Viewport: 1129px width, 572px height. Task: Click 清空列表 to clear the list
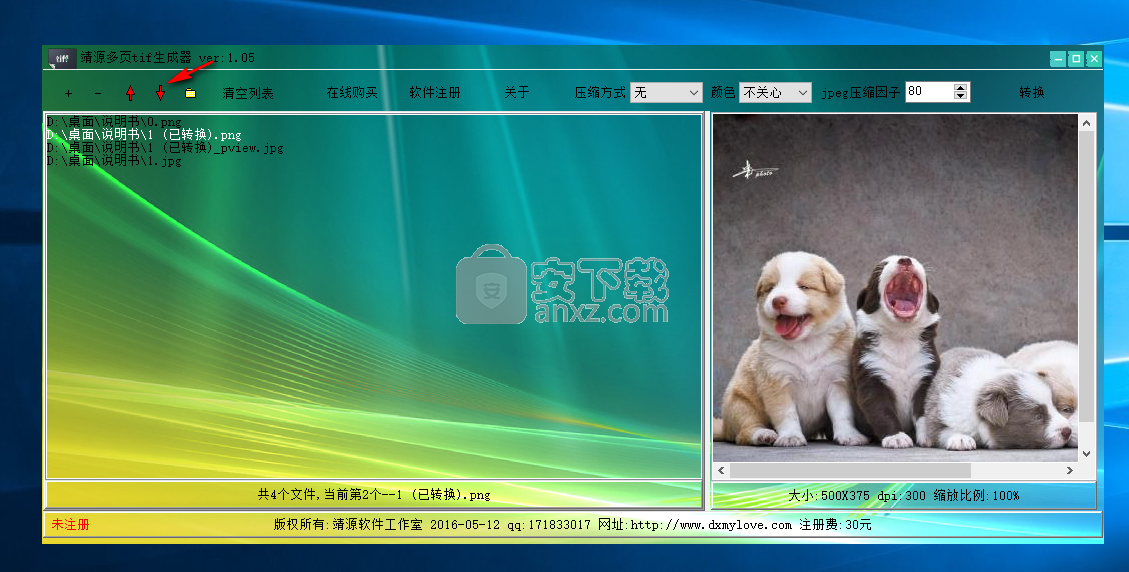click(248, 93)
